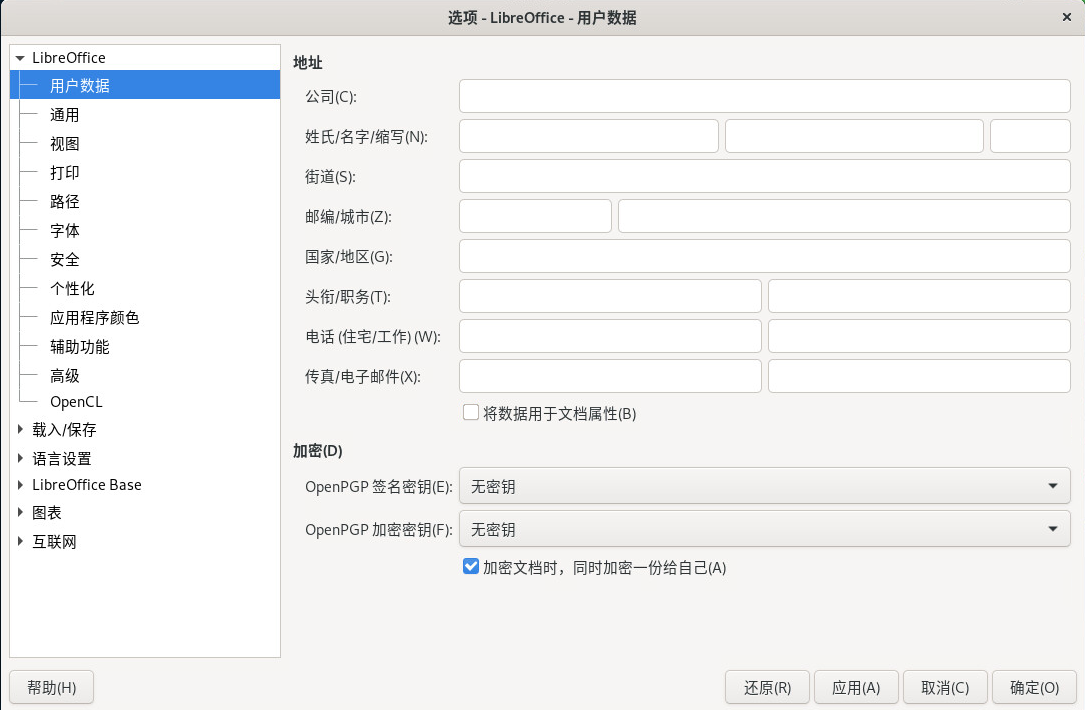Open the 高级 options page
The width and height of the screenshot is (1085, 710).
coord(64,376)
